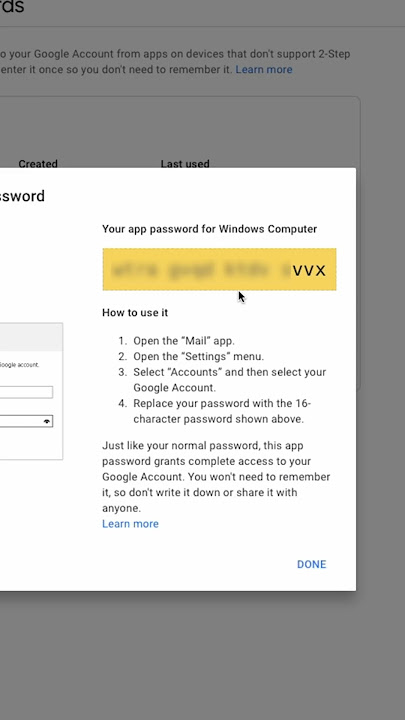
Task: Open the Learn more link beside 2-Step text
Action: click(x=264, y=69)
